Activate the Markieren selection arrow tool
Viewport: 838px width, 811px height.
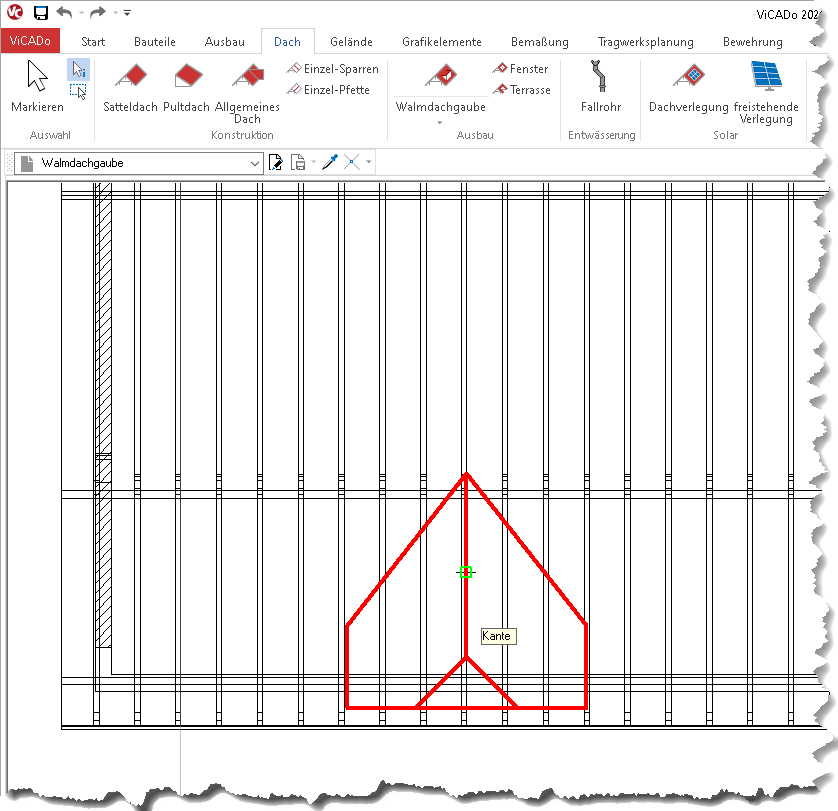pyautogui.click(x=37, y=86)
